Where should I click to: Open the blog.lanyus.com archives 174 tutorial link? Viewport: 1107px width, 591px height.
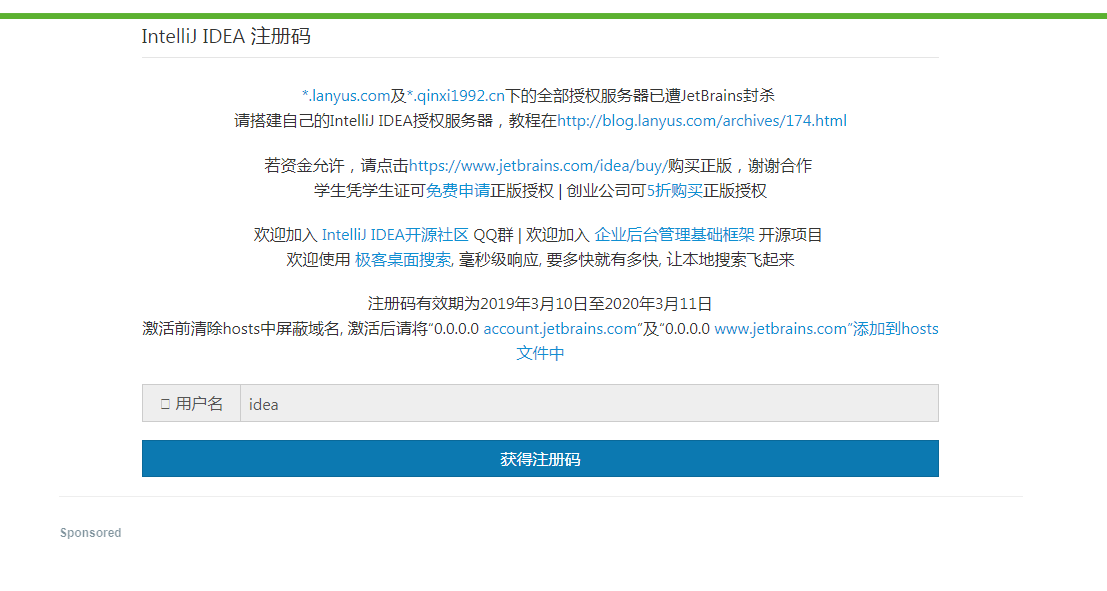click(702, 121)
